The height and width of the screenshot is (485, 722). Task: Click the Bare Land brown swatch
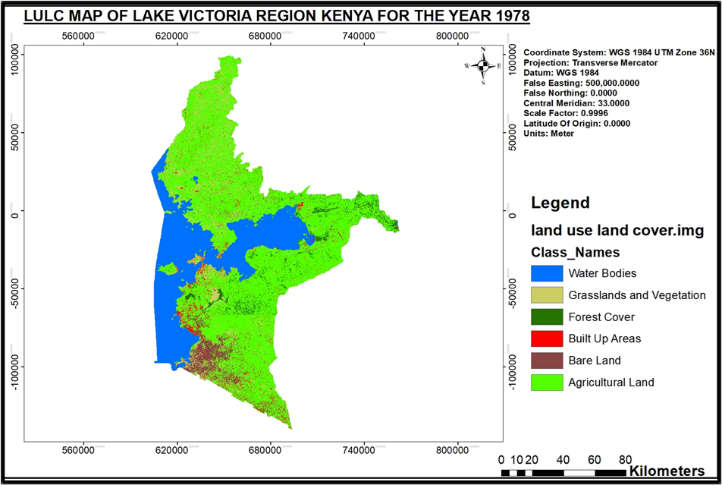(x=547, y=361)
